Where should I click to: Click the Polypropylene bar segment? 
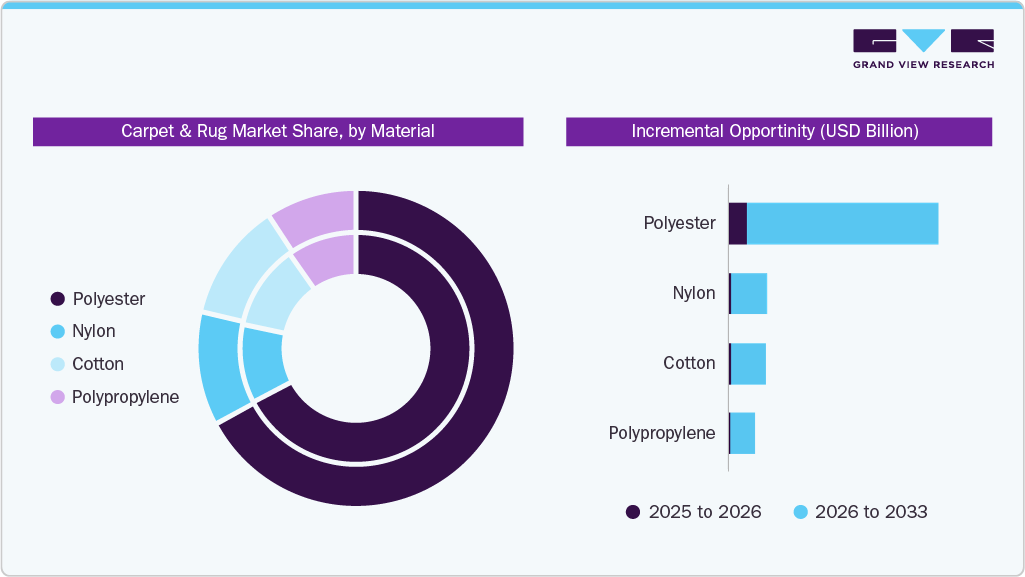tap(743, 433)
